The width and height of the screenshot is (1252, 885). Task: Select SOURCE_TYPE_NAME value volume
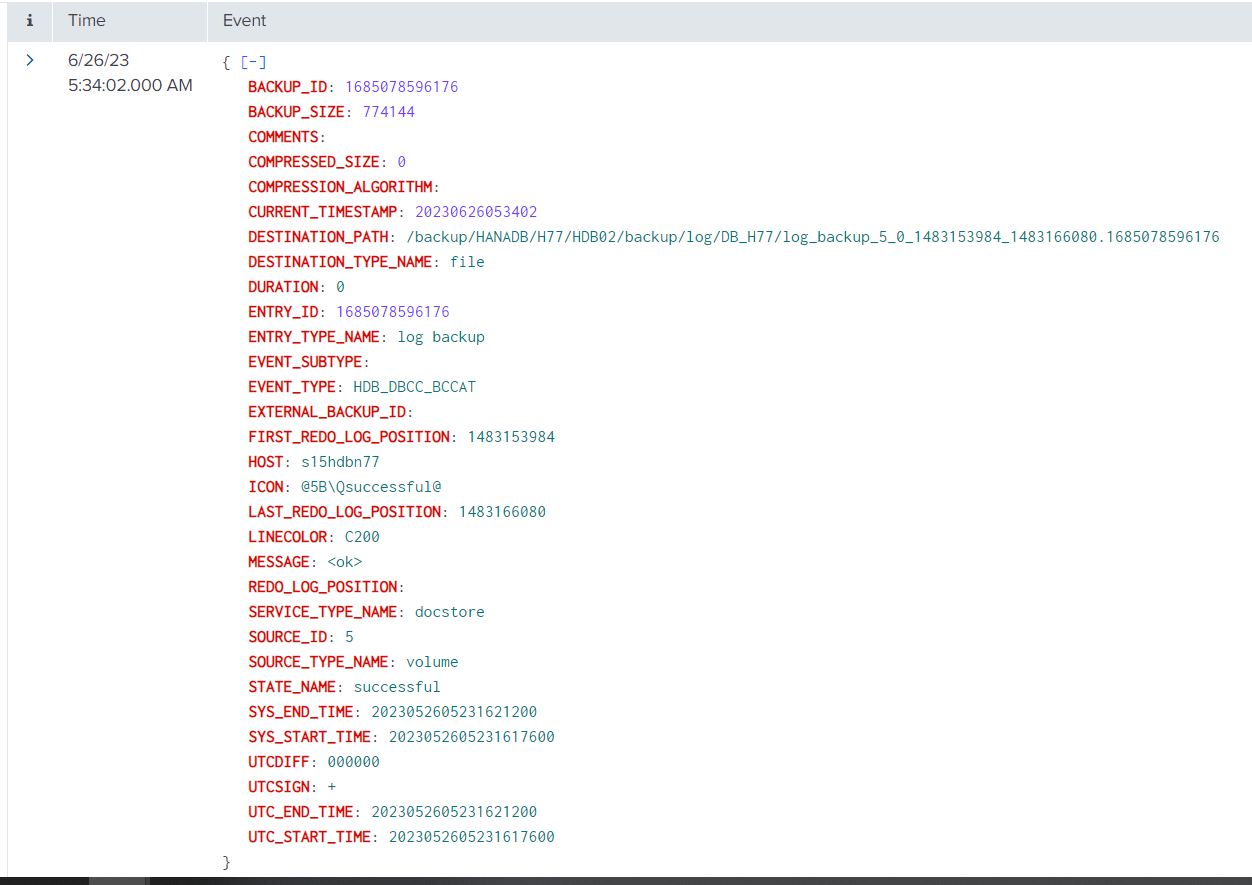[x=432, y=662]
